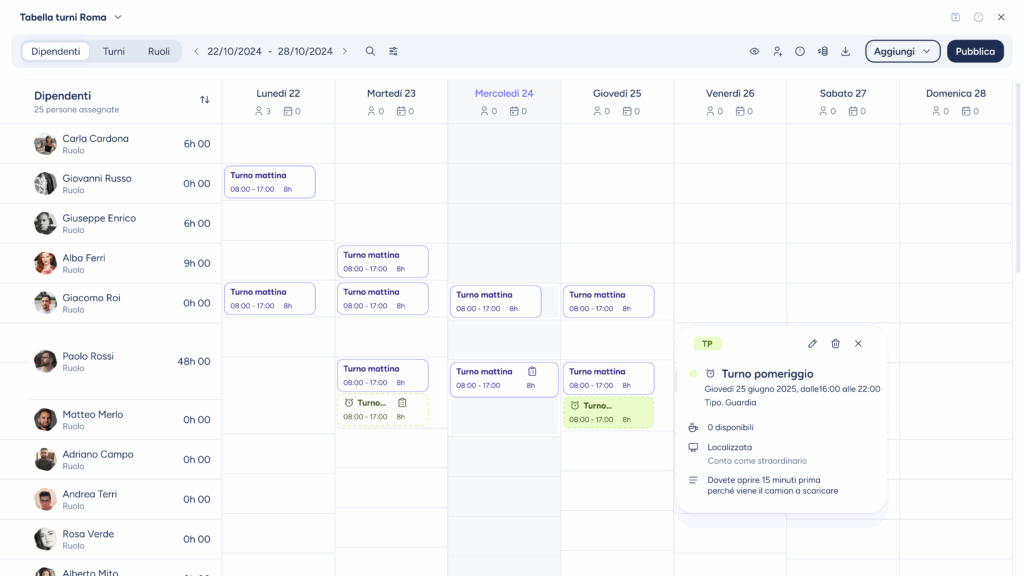Switch to the Turni tab
The width and height of the screenshot is (1024, 576).
114,51
